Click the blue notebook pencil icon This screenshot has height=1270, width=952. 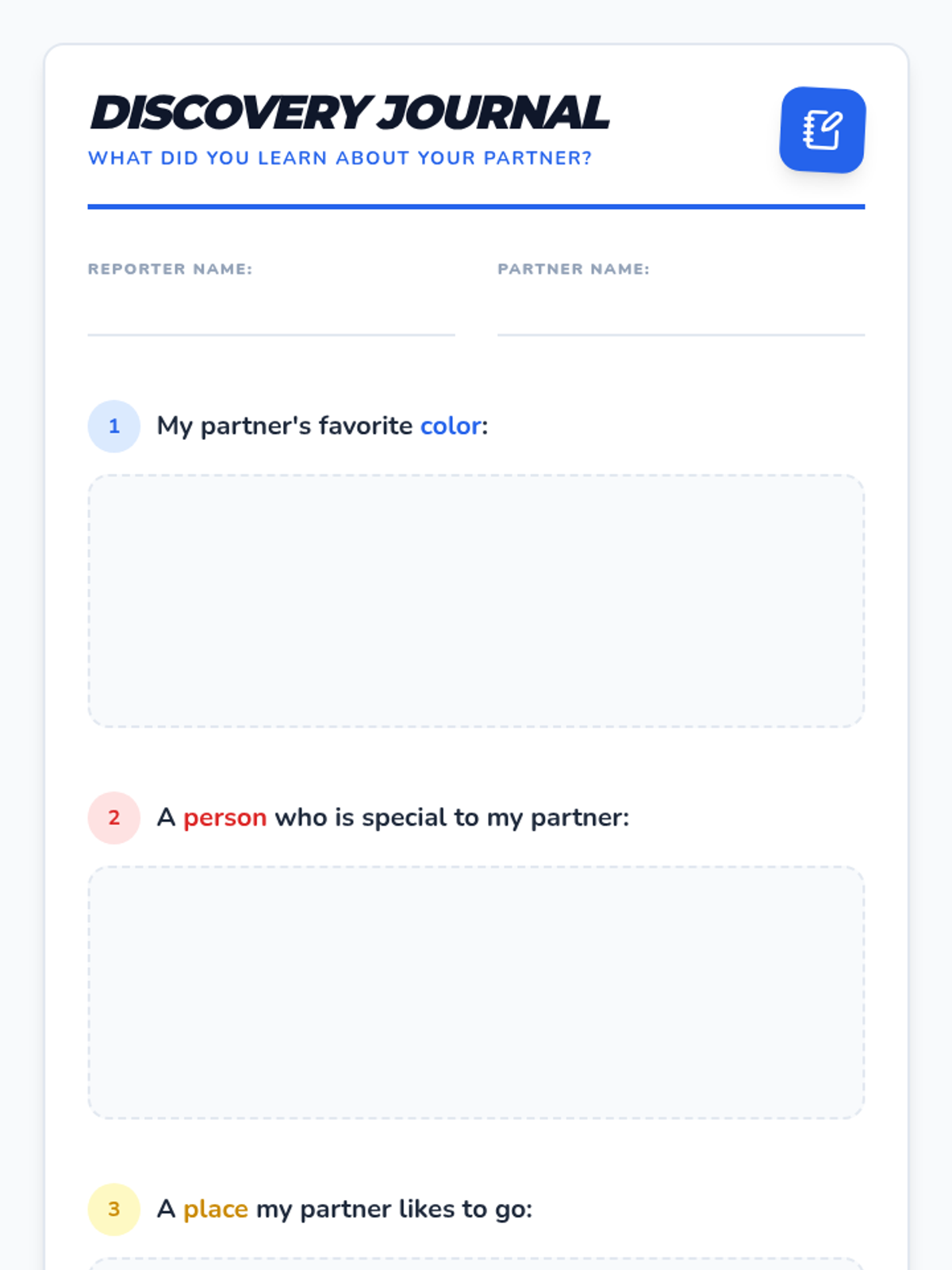pos(822,129)
